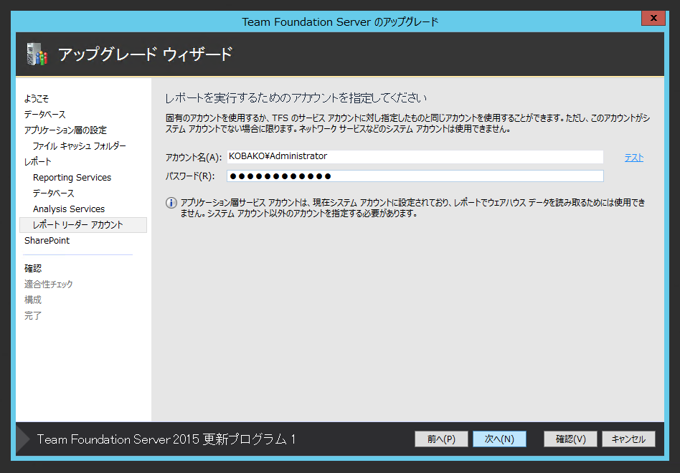Click the テスト link
Screen dimensions: 680x473
634,158
